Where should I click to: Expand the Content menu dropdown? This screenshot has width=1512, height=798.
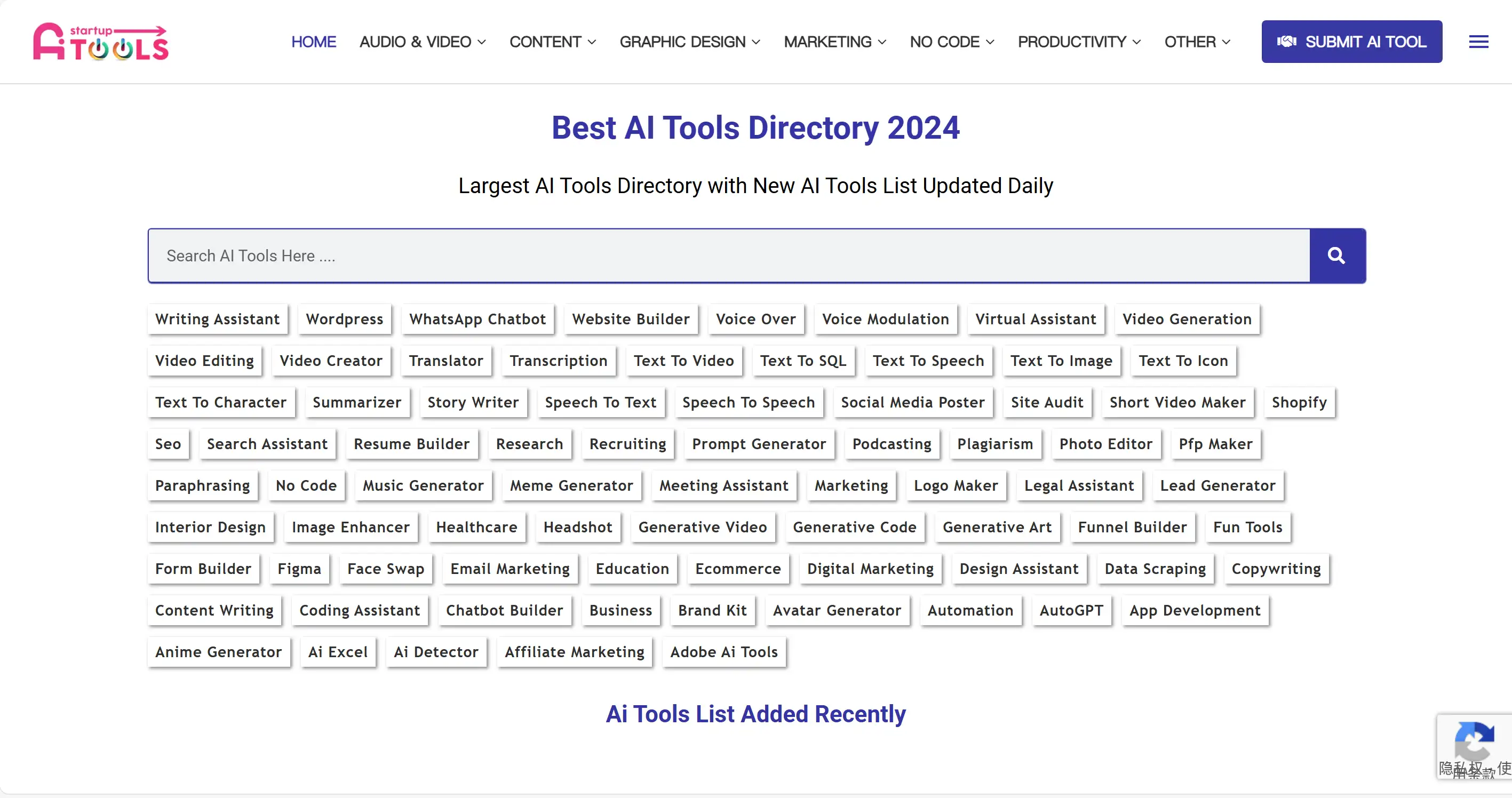pos(552,42)
